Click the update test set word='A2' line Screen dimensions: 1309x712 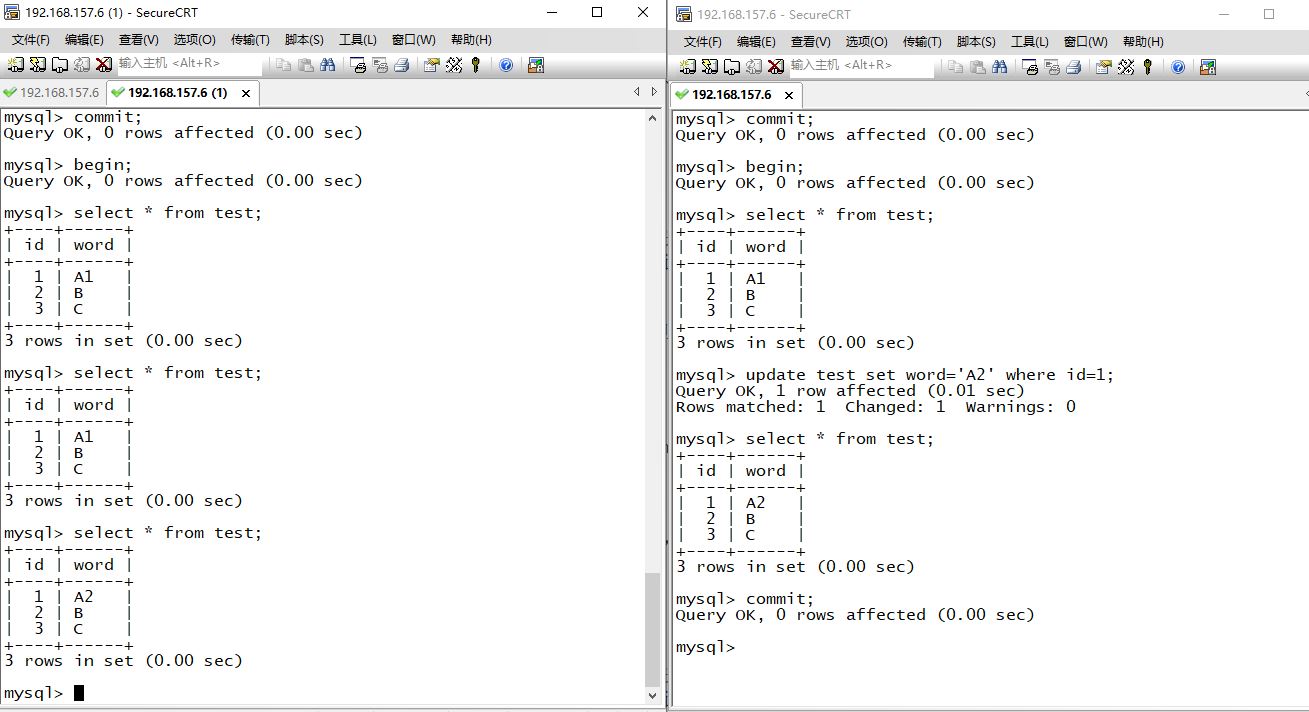coord(895,375)
